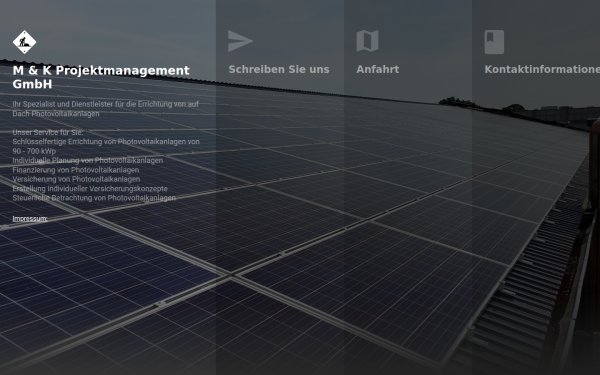This screenshot has width=600, height=375.
Task: Click 'Erstellung individueller Versicherungskonzepte' line
Action: tap(90, 189)
